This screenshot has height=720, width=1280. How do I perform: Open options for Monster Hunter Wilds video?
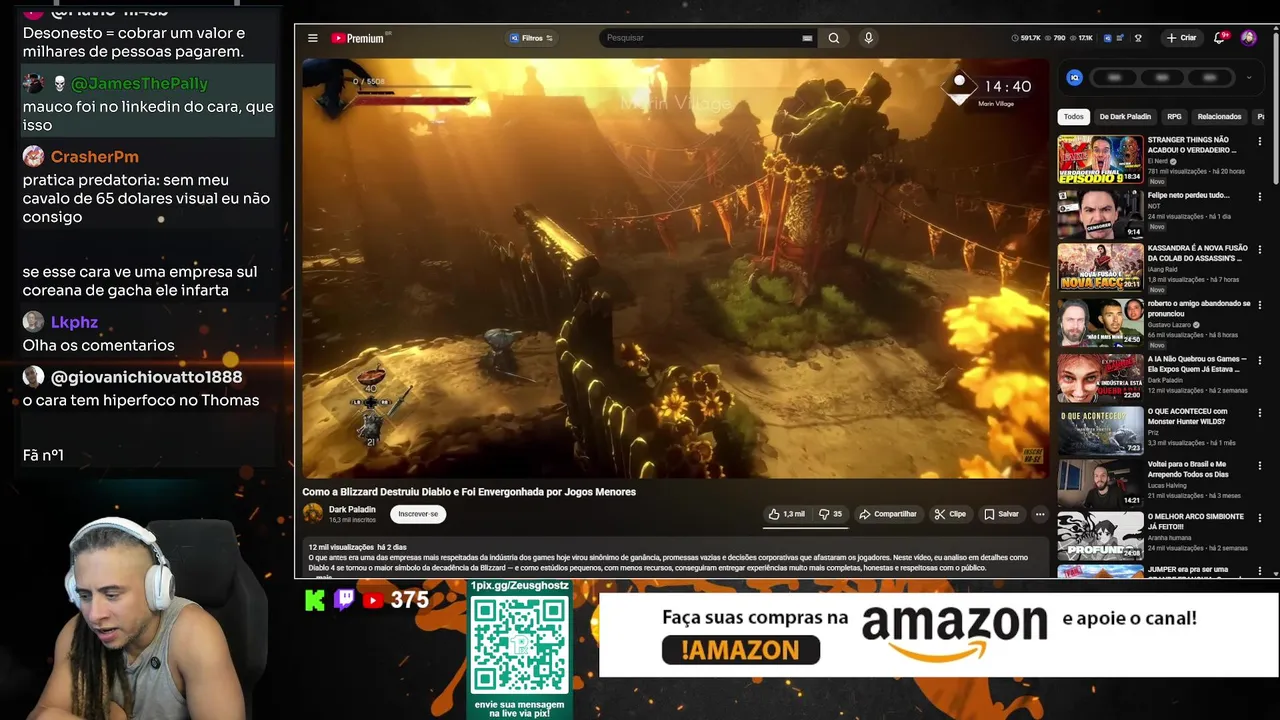(1259, 412)
